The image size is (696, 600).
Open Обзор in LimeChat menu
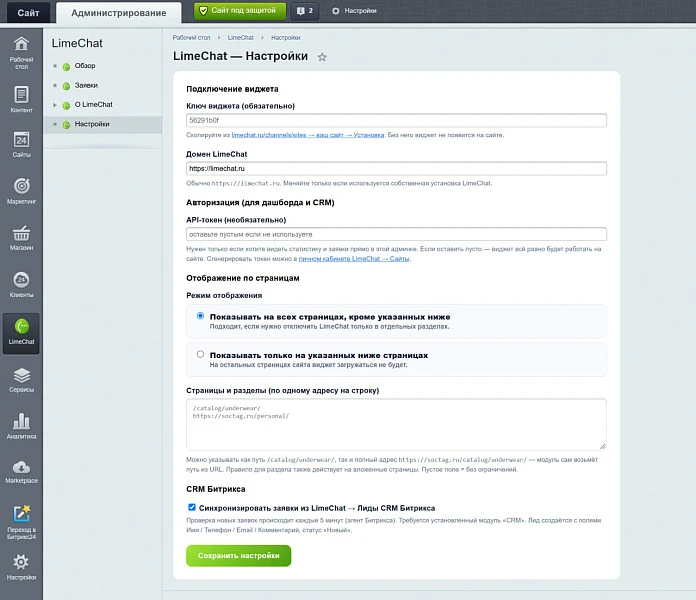click(85, 66)
